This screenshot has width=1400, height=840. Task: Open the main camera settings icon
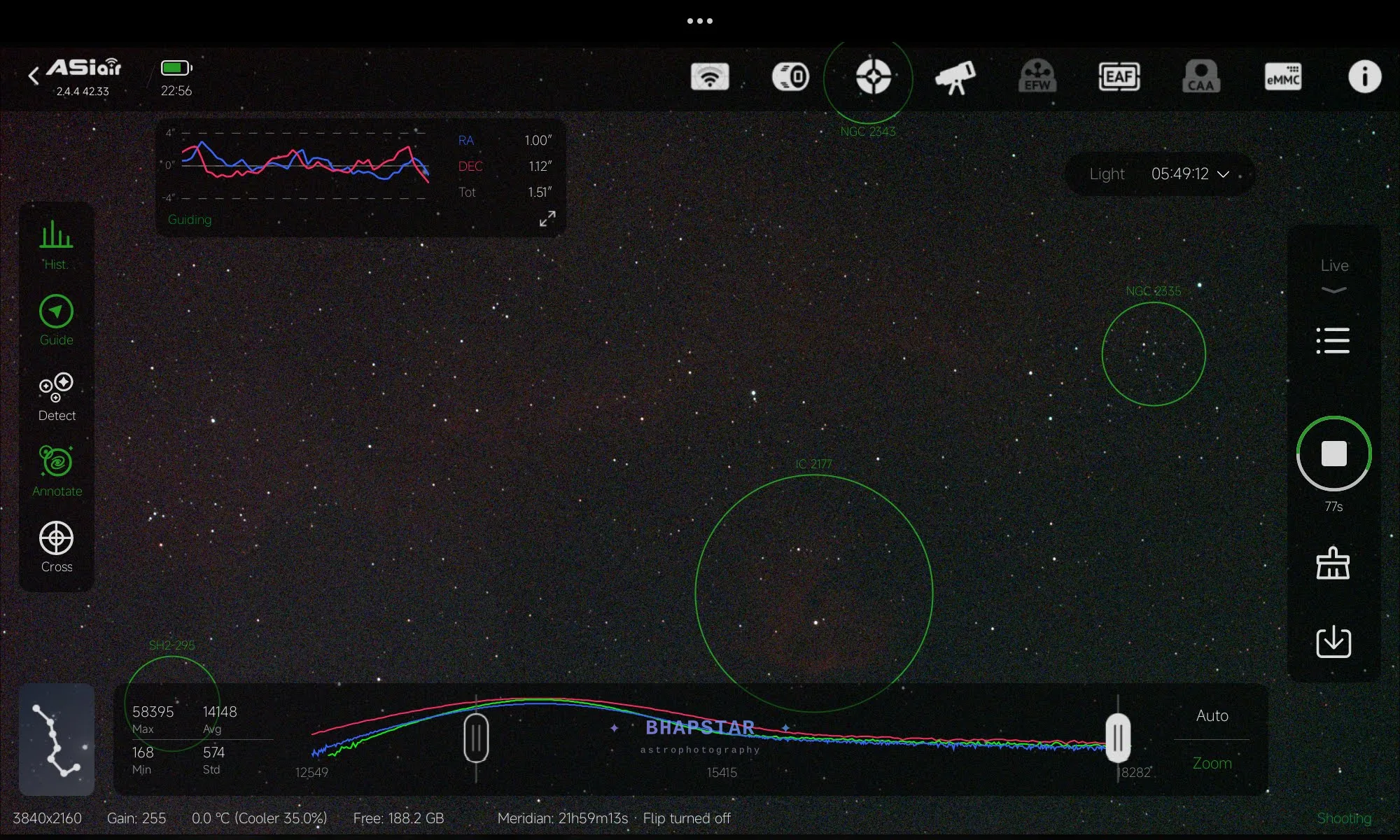[791, 76]
